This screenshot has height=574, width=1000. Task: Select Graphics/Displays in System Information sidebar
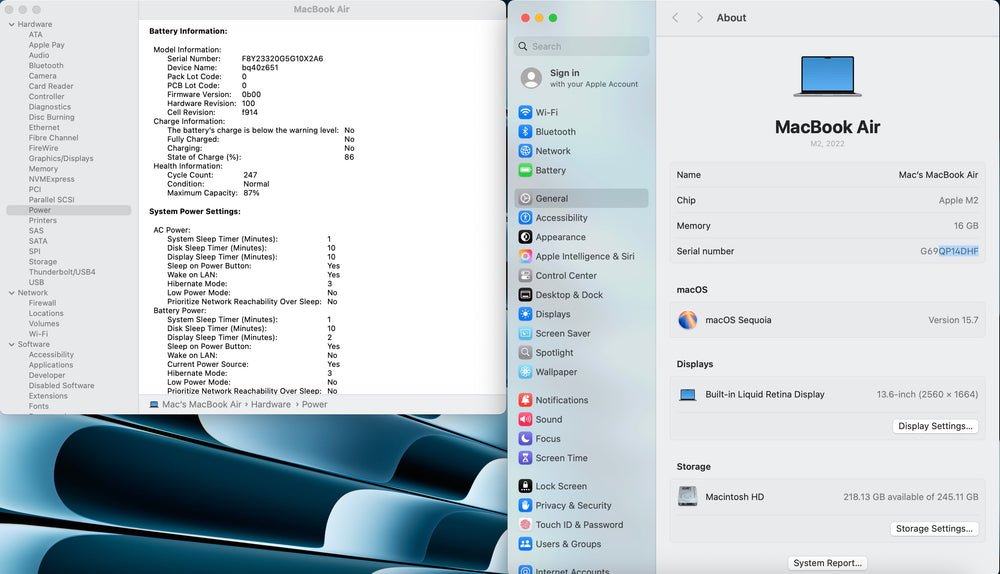coord(61,158)
